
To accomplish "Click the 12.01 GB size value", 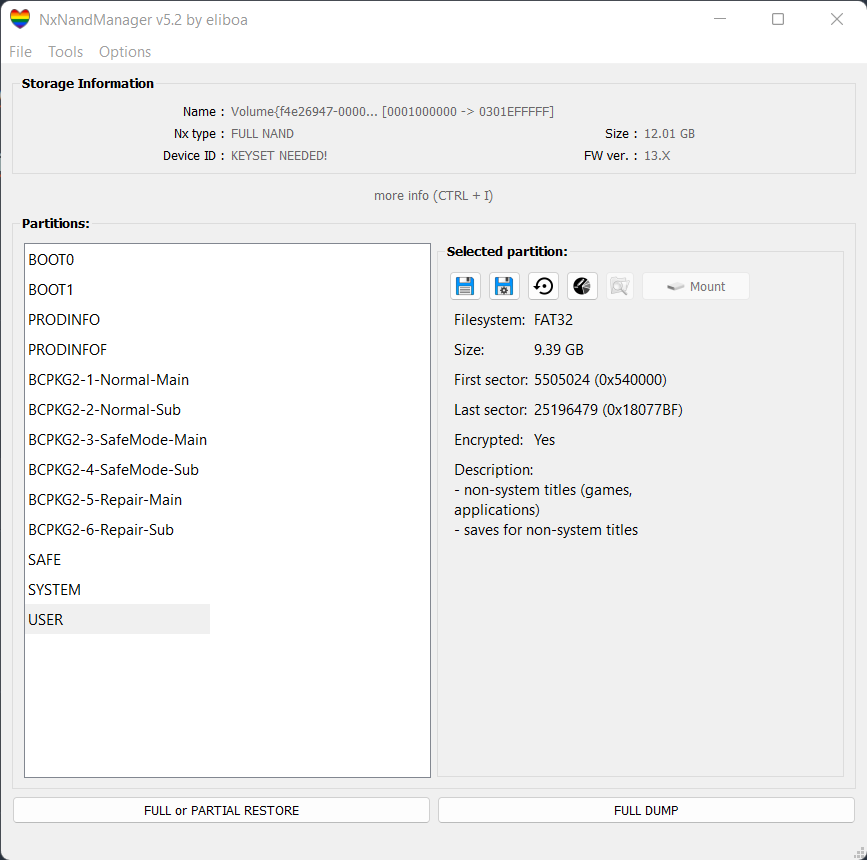I will point(669,134).
